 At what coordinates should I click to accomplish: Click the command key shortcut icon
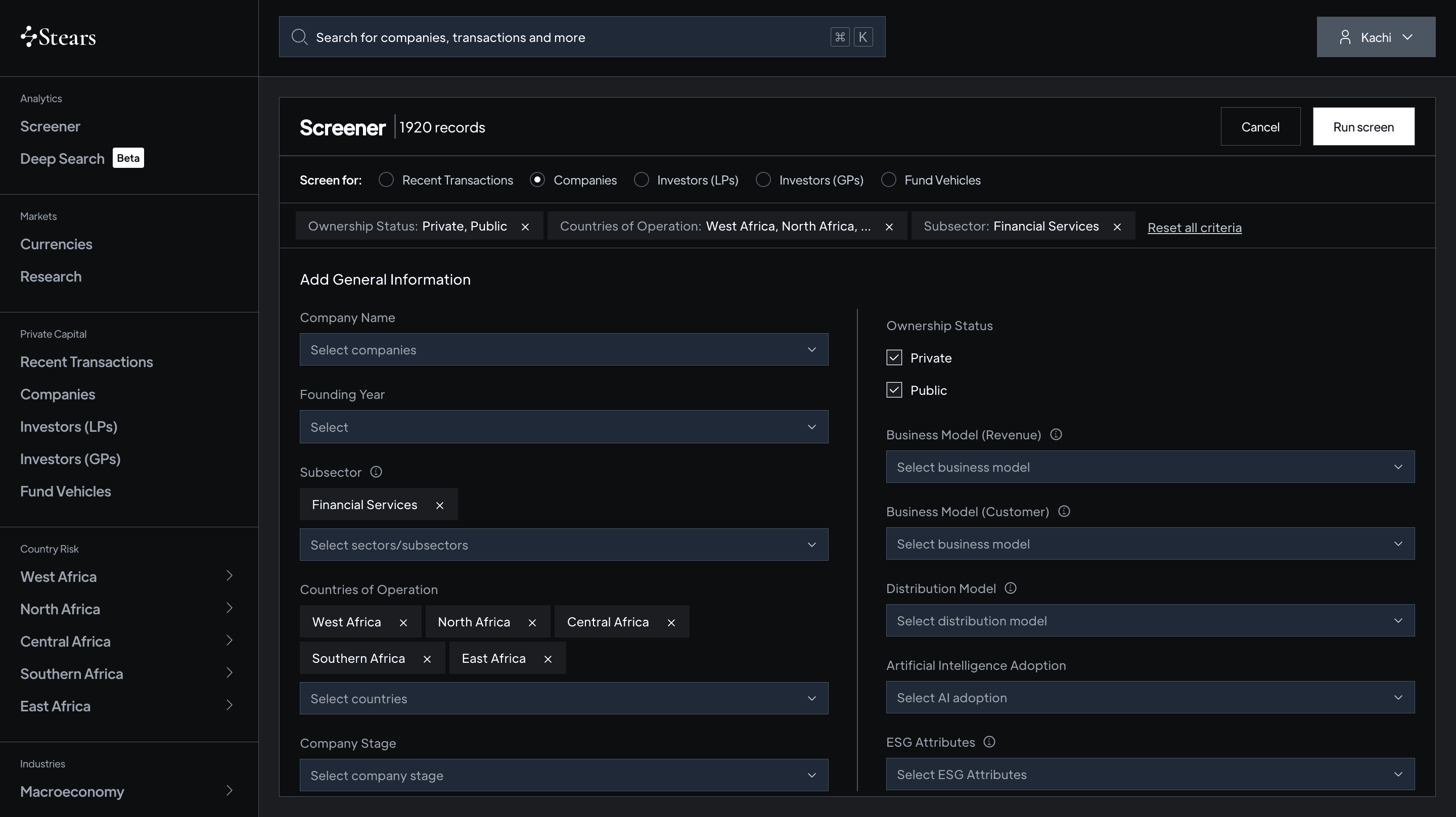tap(840, 37)
